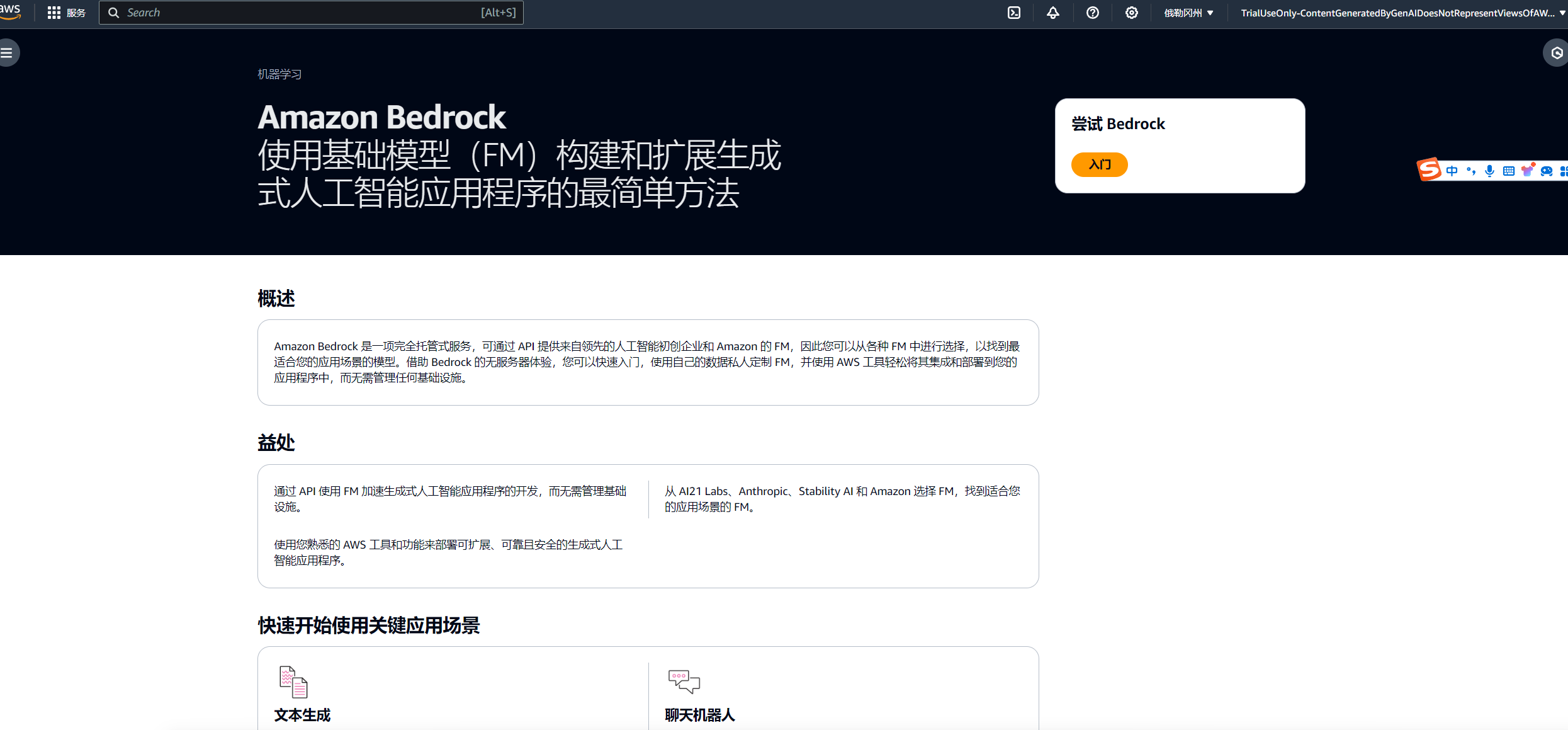Screen dimensions: 1568x730
Task: Click the Amazon Bedrock page title
Action: point(381,117)
